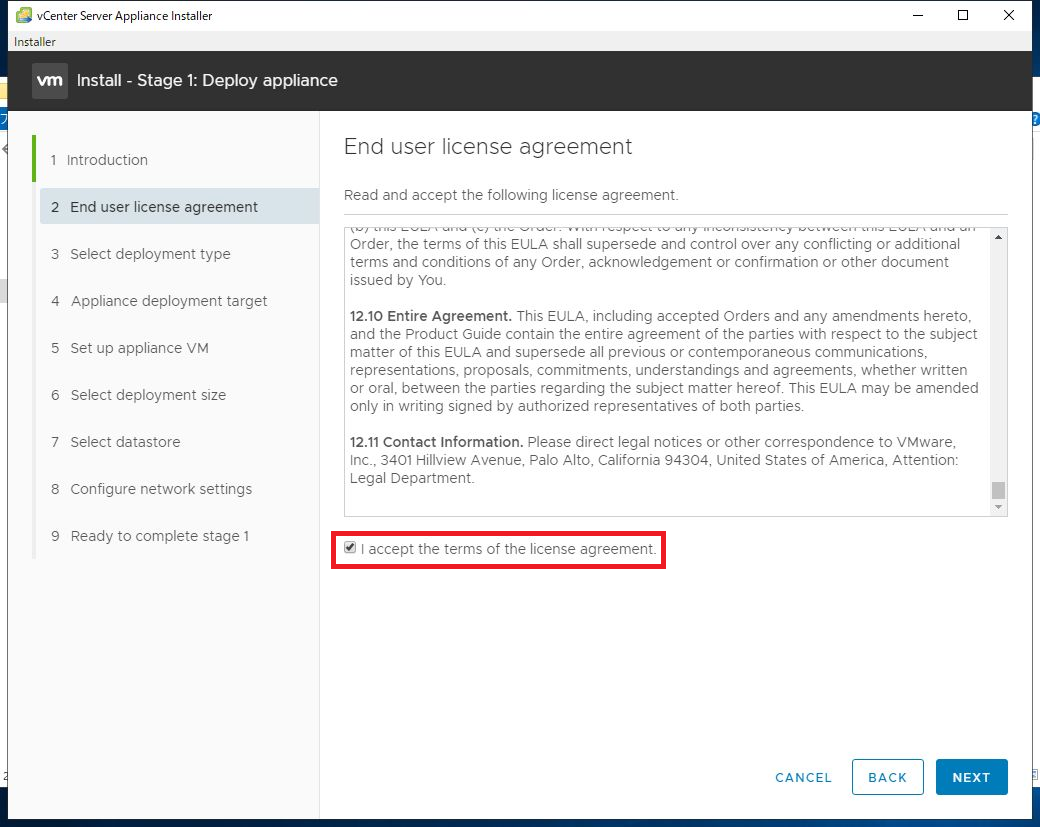Click the BACK button
Viewport: 1040px width, 827px height.
[887, 777]
